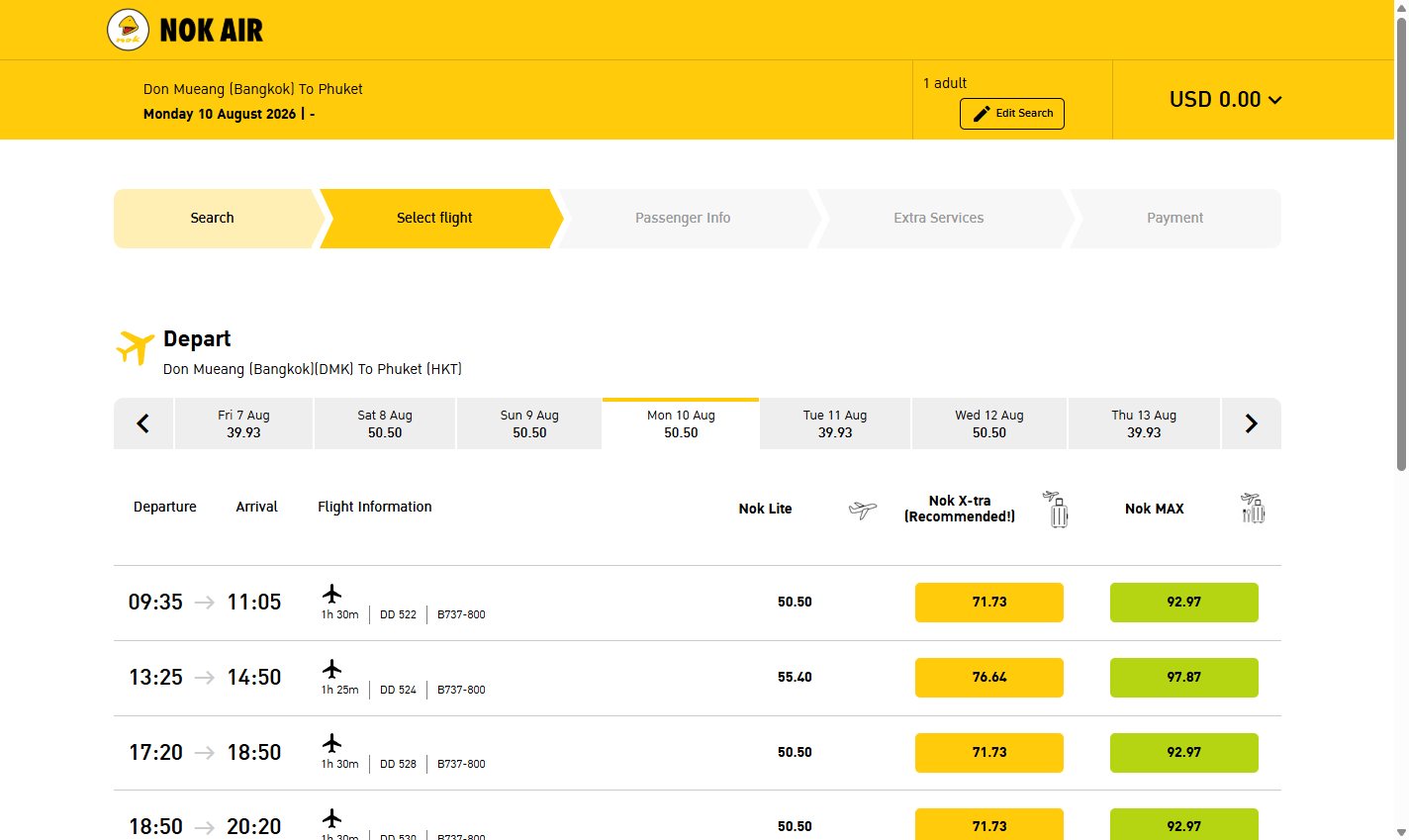Expand the USD 0.00 price summary
Image resolution: width=1409 pixels, height=840 pixels.
point(1225,100)
